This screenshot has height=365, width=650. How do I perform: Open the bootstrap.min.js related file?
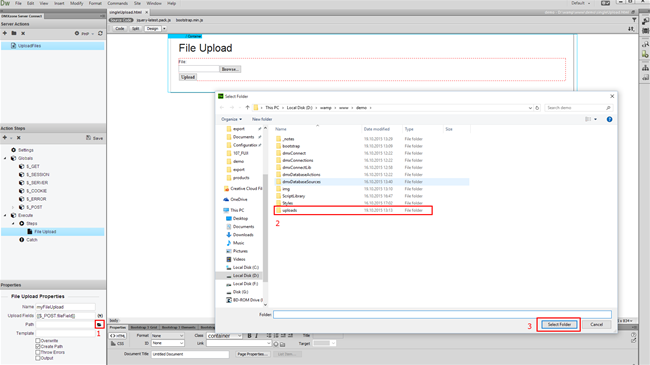coord(189,20)
